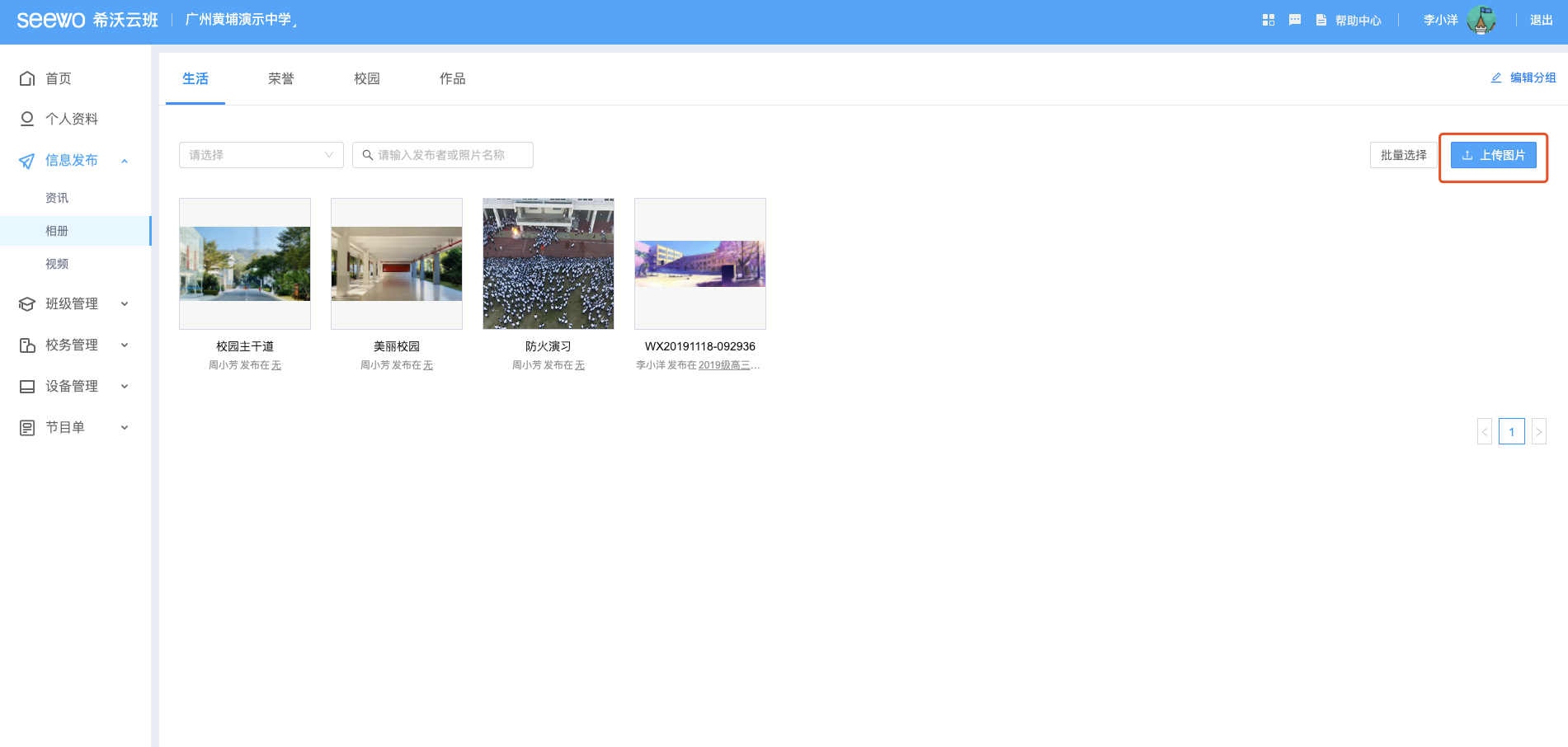Viewport: 1568px width, 747px height.
Task: Select 视频 in the sidebar submenu
Action: coord(57,264)
